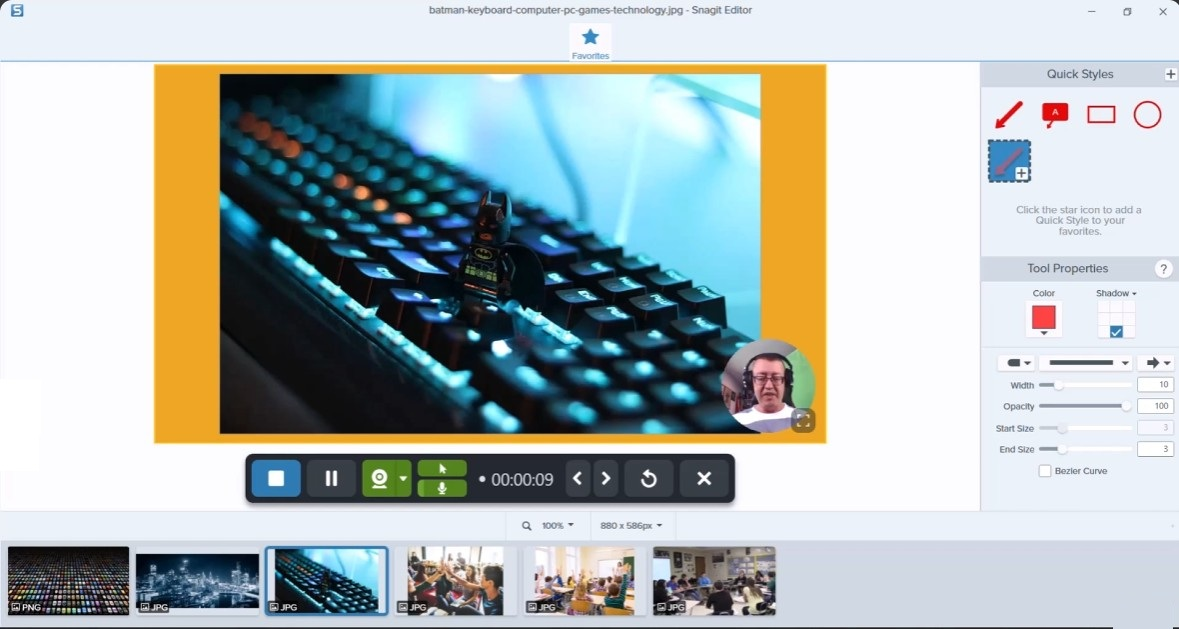Go to previous item with left chevron
This screenshot has height=629, width=1179.
coord(577,479)
